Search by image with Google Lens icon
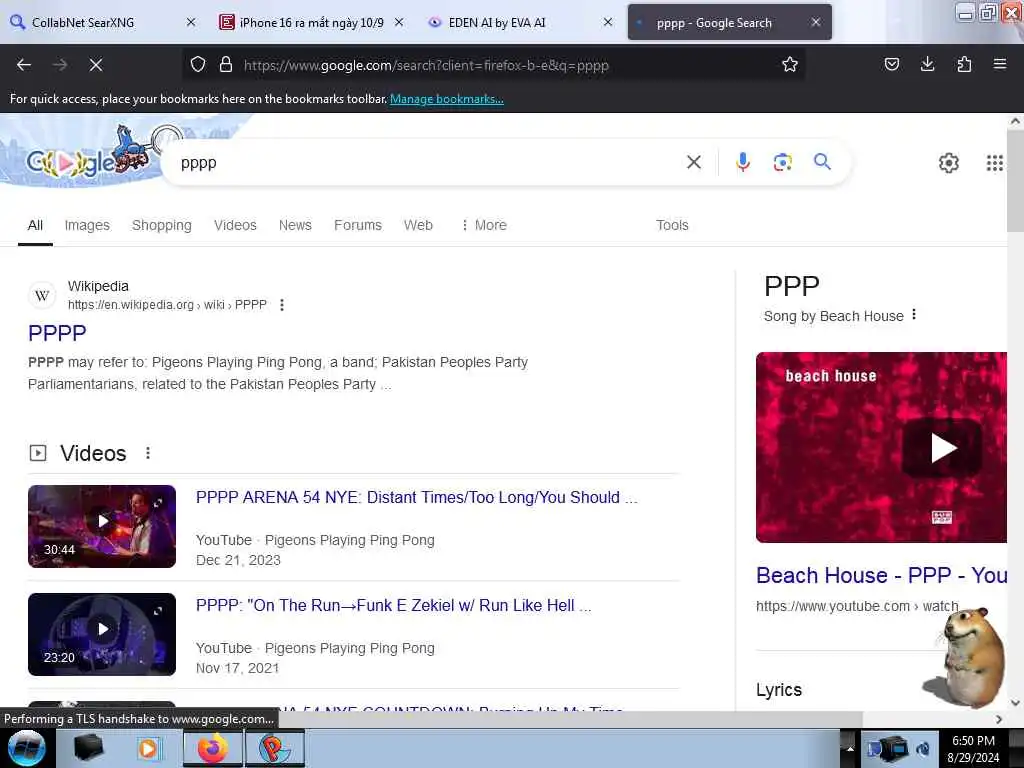 (x=782, y=162)
